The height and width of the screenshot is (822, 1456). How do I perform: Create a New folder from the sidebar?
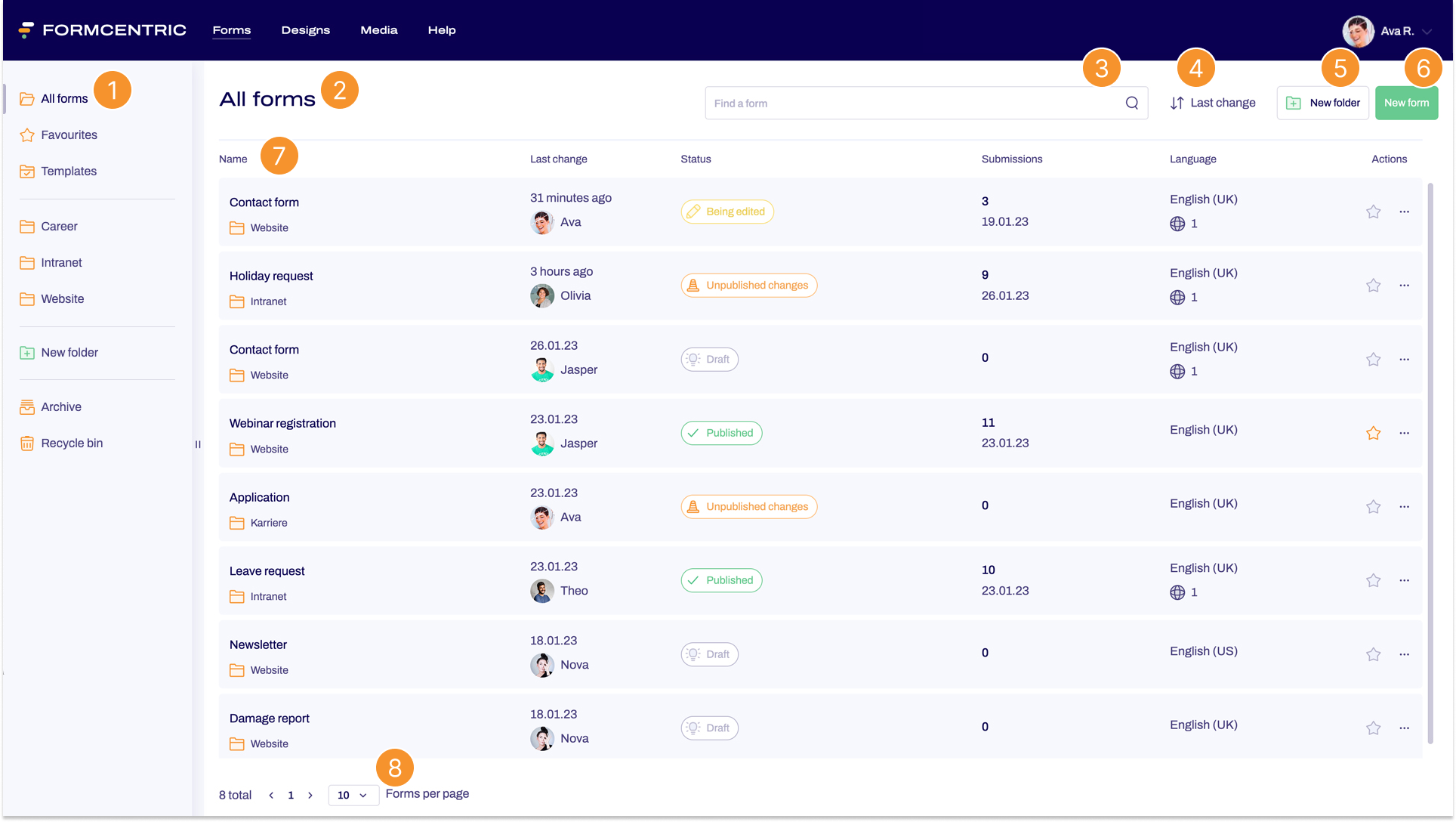point(59,353)
